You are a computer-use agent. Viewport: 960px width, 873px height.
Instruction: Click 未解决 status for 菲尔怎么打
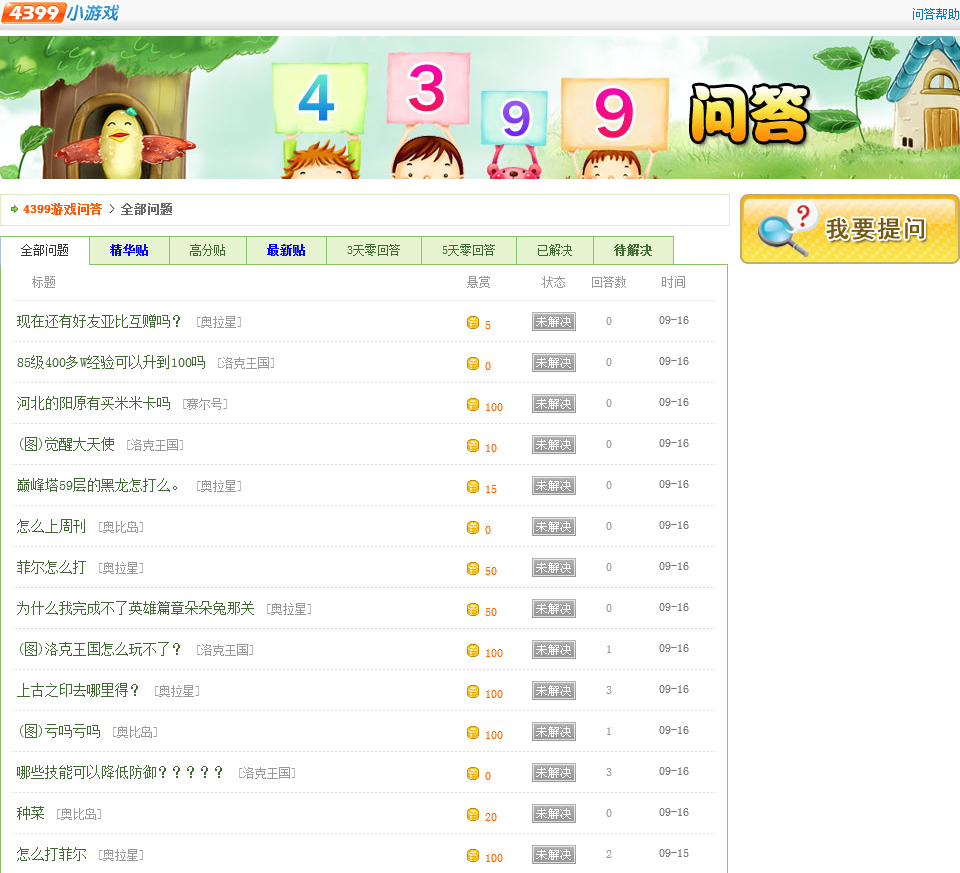coord(553,568)
